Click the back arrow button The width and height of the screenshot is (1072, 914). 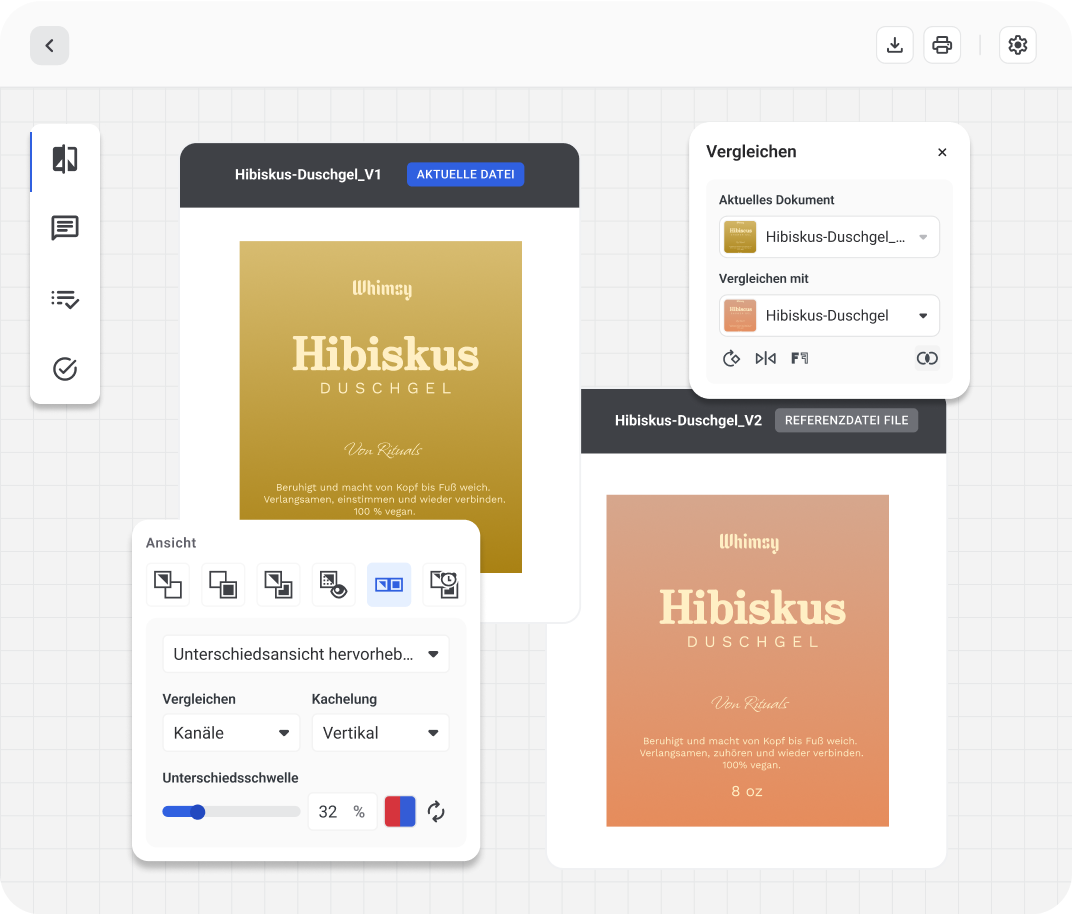[49, 46]
